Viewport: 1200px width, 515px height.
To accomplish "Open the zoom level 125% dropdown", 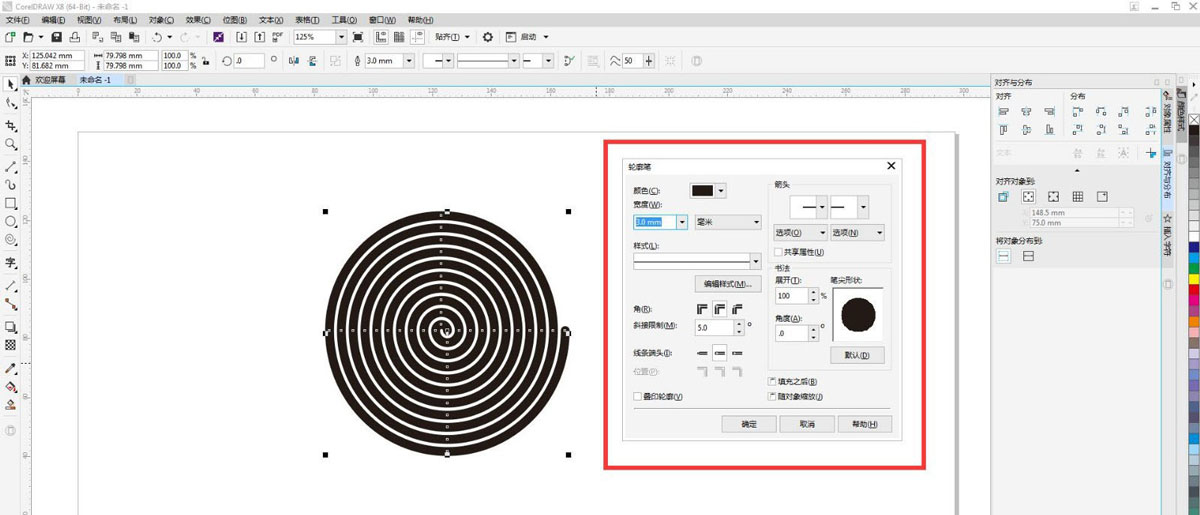I will point(341,37).
